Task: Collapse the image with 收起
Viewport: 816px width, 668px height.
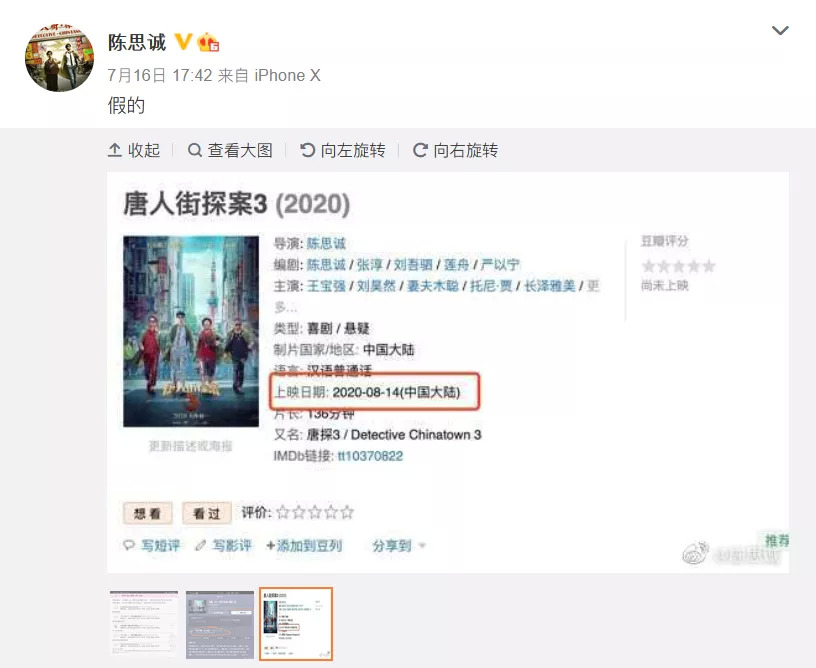Action: click(x=134, y=150)
